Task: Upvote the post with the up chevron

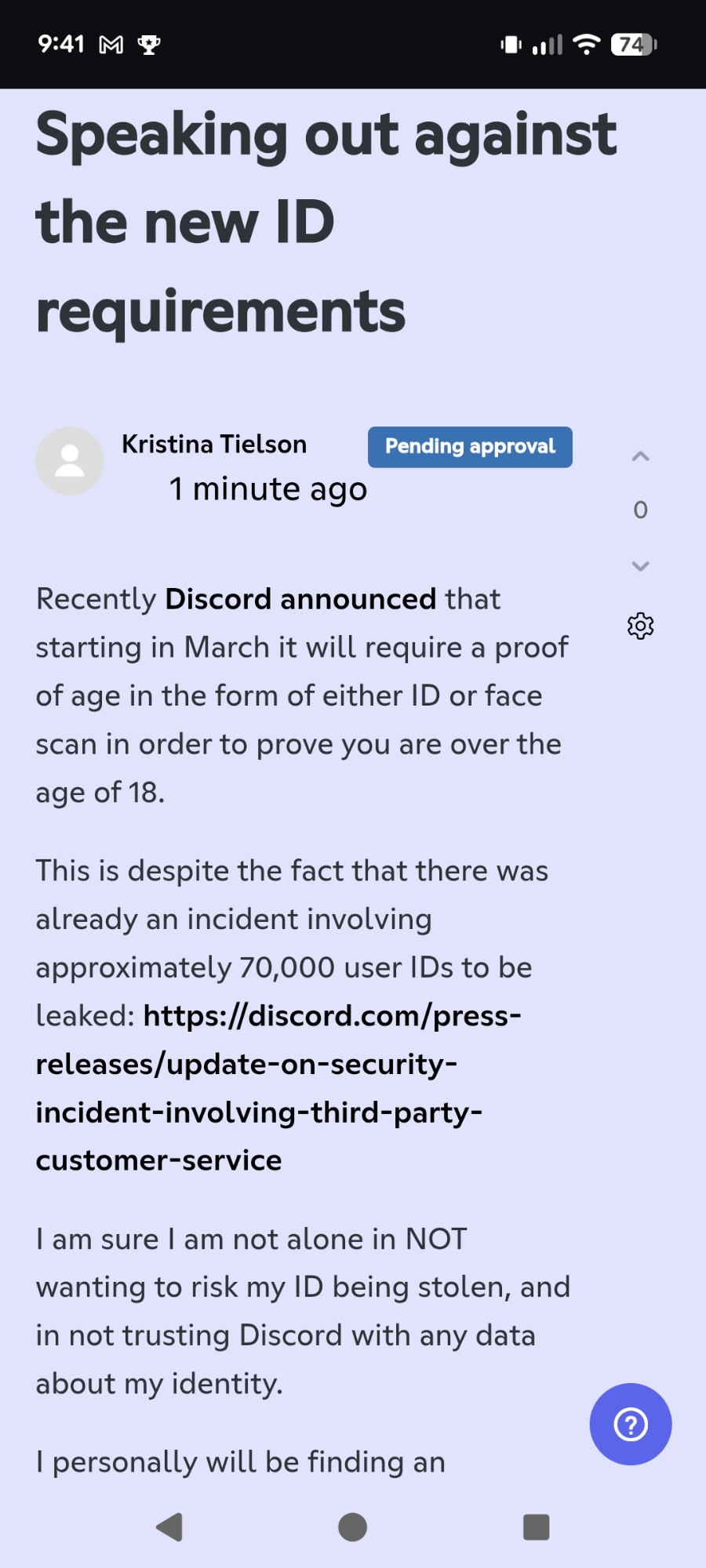Action: tap(640, 456)
